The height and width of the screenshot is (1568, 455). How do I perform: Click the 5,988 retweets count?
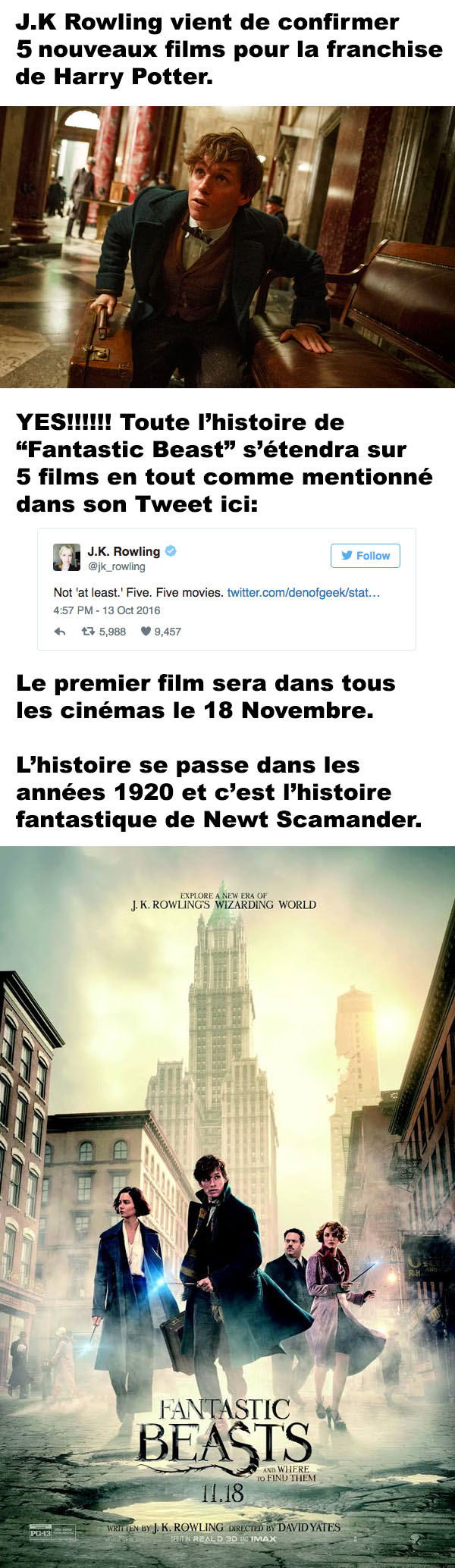click(112, 632)
